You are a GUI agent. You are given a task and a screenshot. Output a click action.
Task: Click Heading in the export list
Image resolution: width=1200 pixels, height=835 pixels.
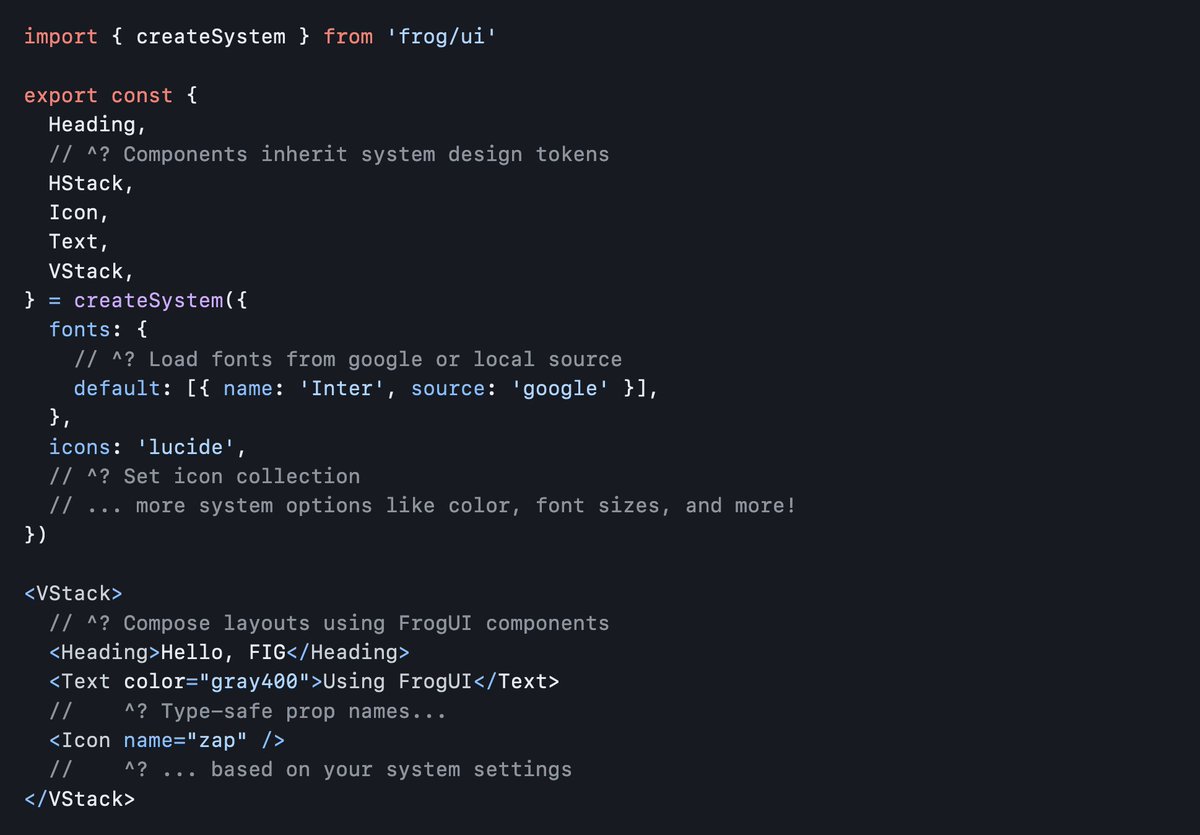92,125
